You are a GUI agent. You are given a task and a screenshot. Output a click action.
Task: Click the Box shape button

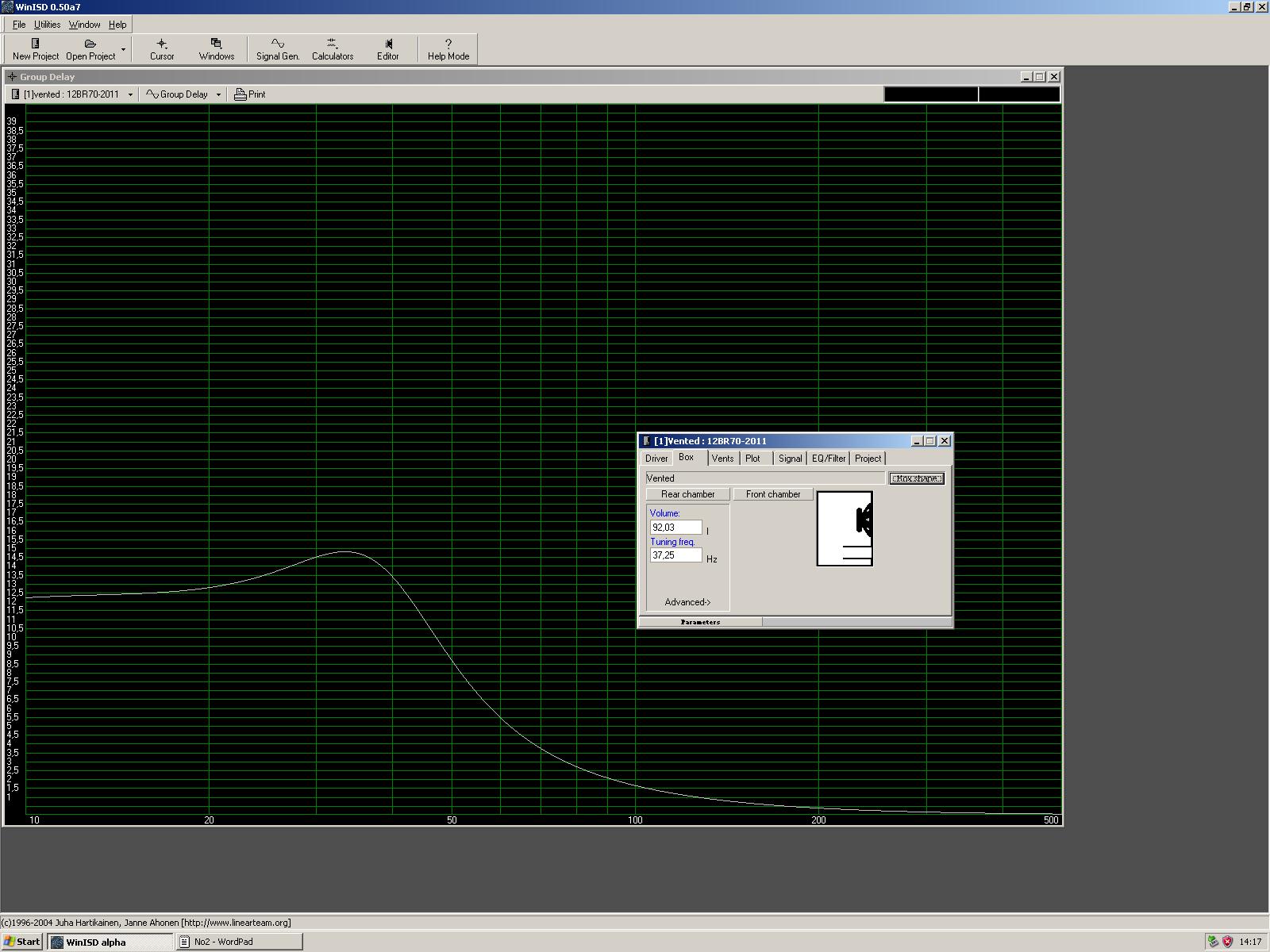916,478
